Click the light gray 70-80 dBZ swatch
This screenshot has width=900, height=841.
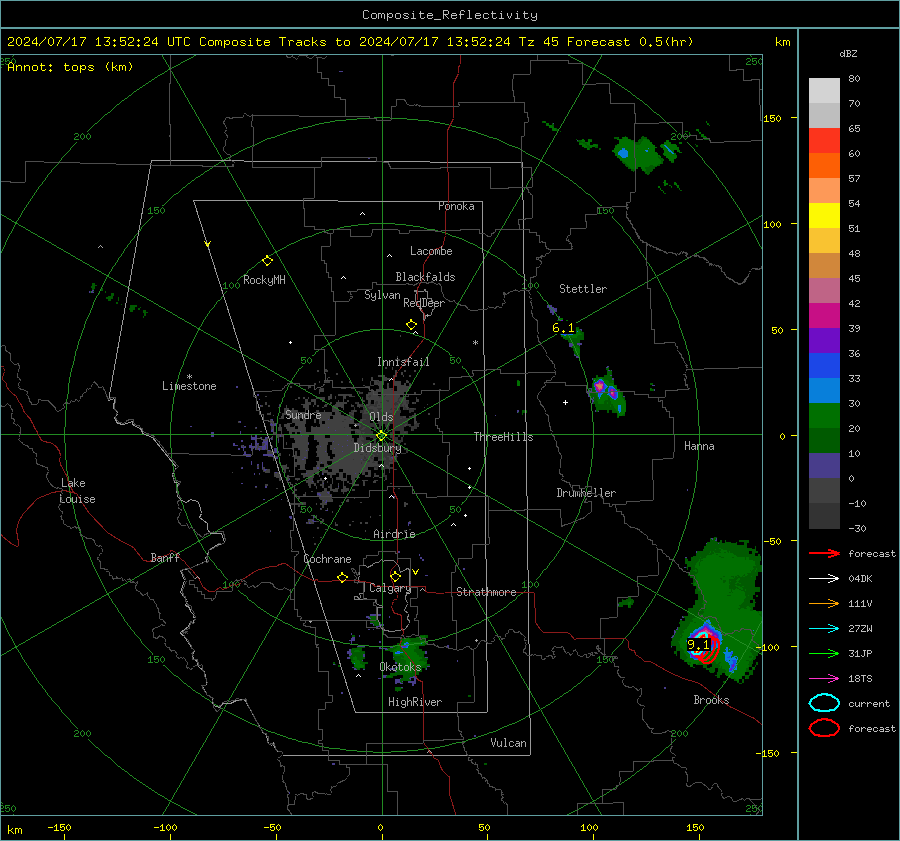[824, 90]
